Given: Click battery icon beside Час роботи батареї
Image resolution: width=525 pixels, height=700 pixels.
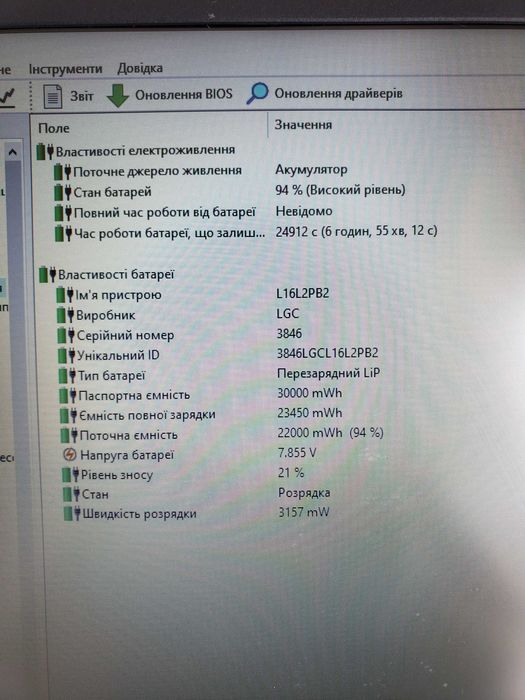Looking at the screenshot, I should tap(64, 233).
